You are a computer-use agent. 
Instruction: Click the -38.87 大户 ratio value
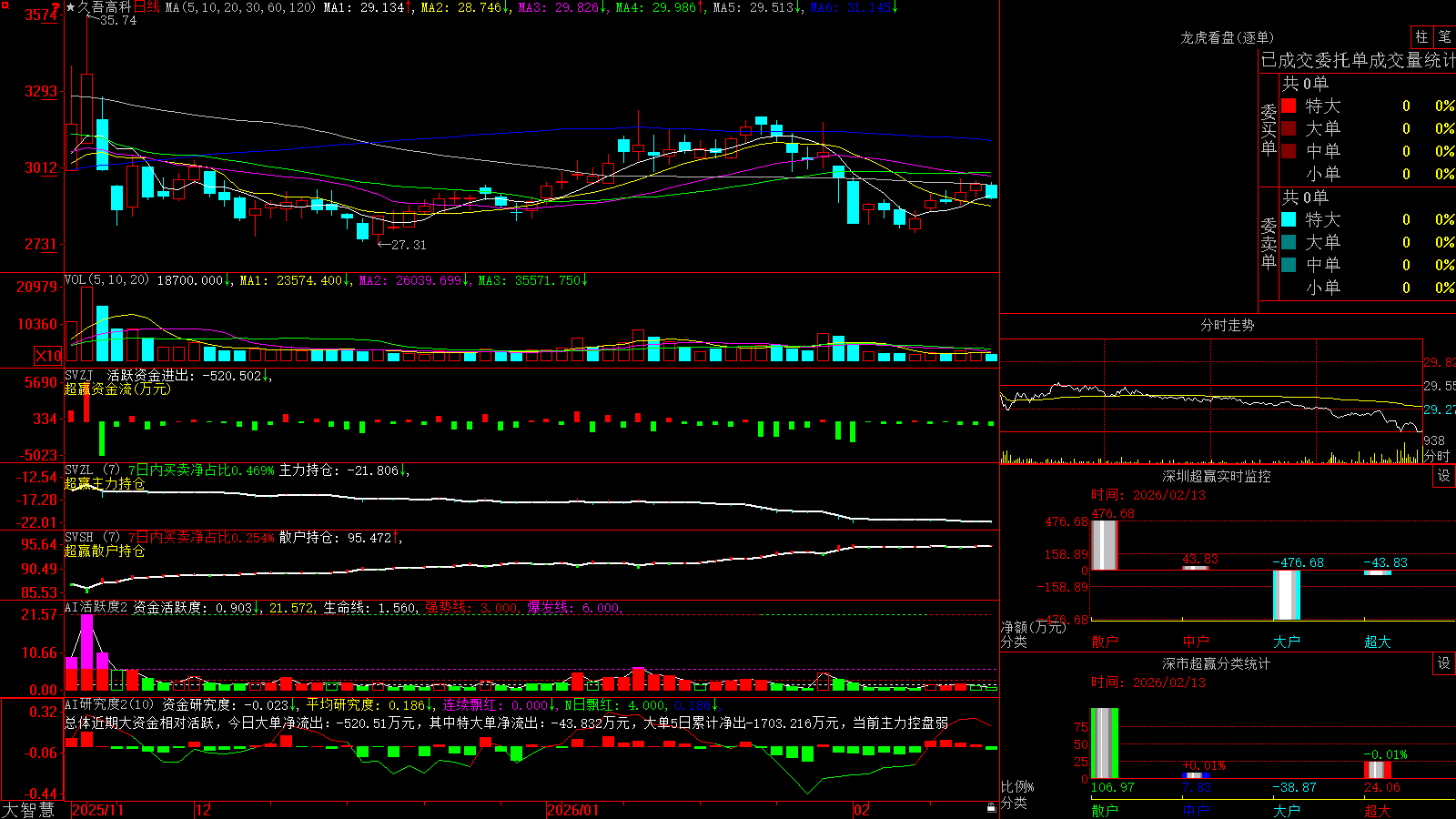1294,787
